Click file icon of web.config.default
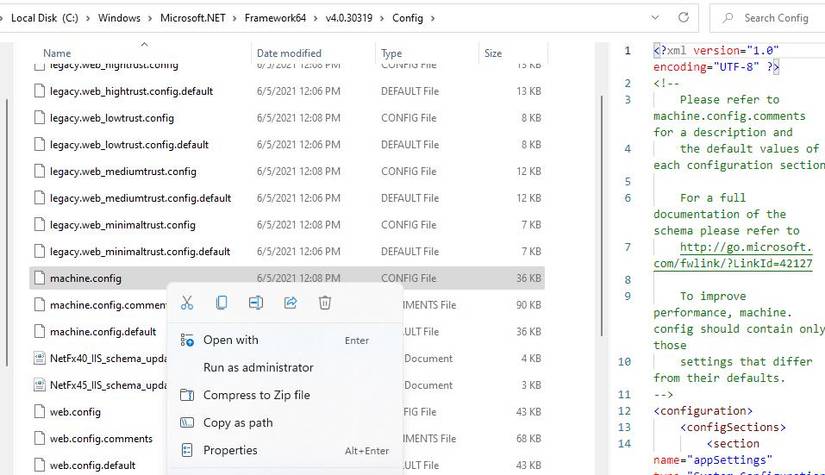Viewport: 825px width, 475px height. (x=39, y=465)
